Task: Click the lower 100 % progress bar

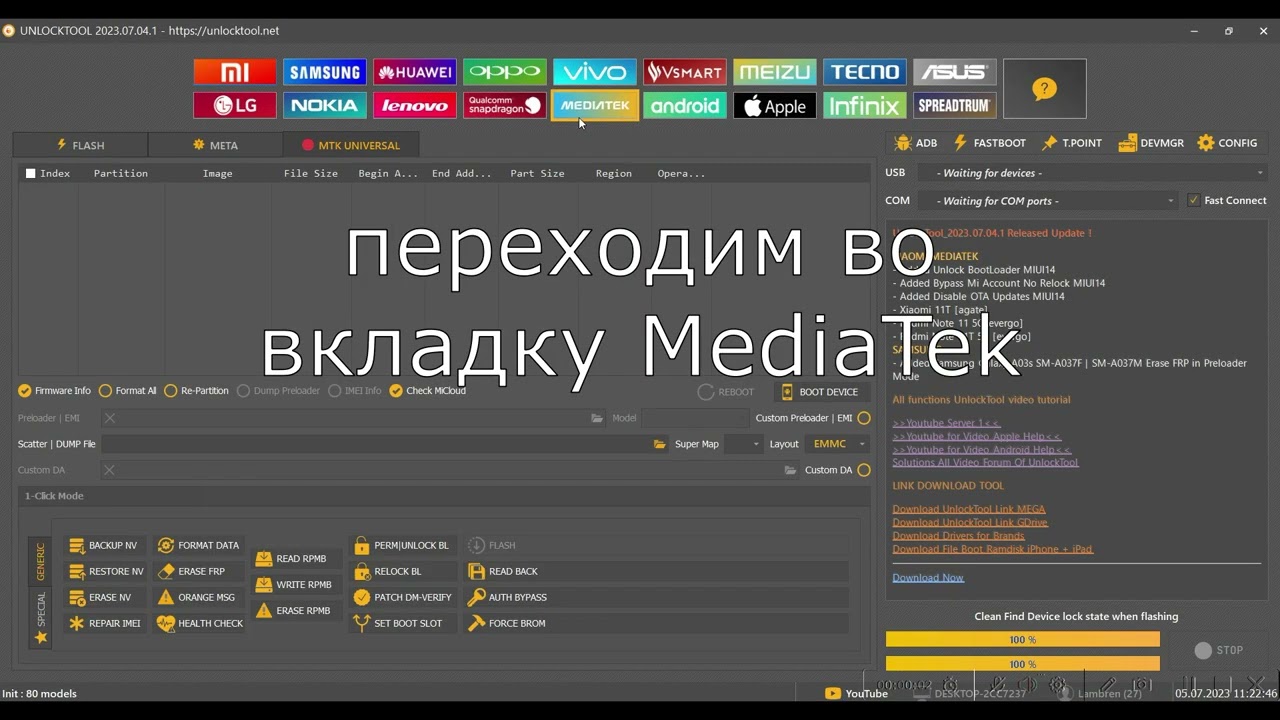Action: point(1023,664)
